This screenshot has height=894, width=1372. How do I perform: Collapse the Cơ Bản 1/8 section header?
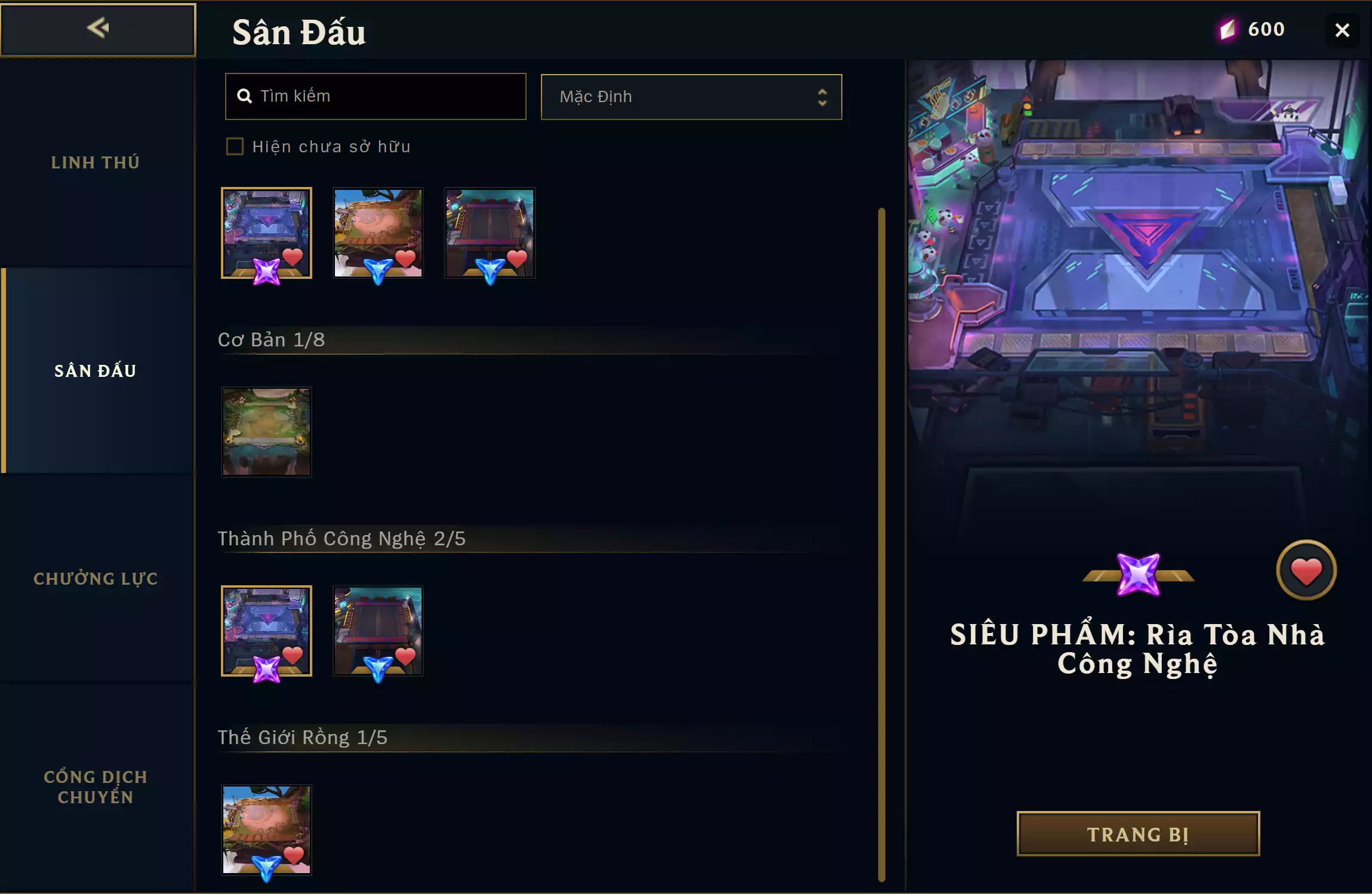(x=271, y=340)
